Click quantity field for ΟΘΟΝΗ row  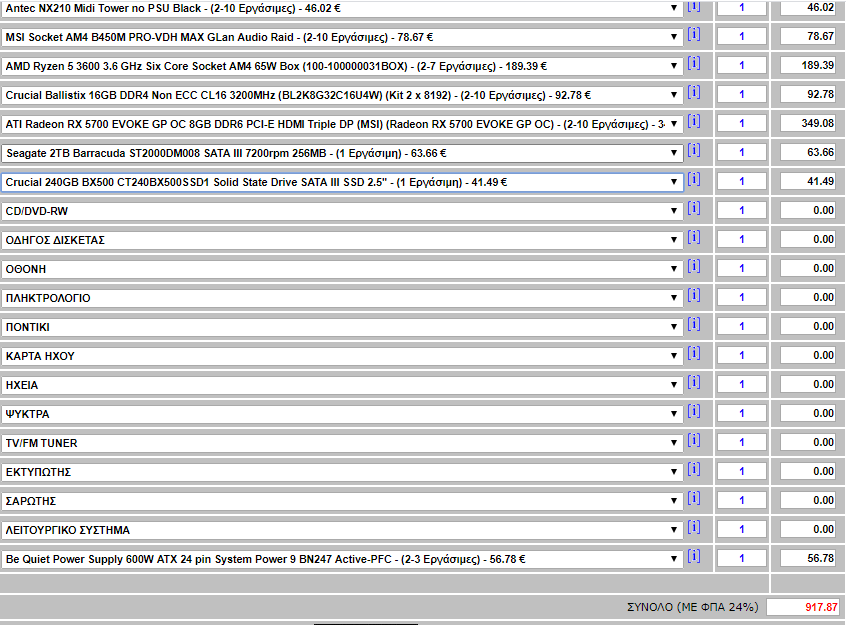[x=742, y=268]
